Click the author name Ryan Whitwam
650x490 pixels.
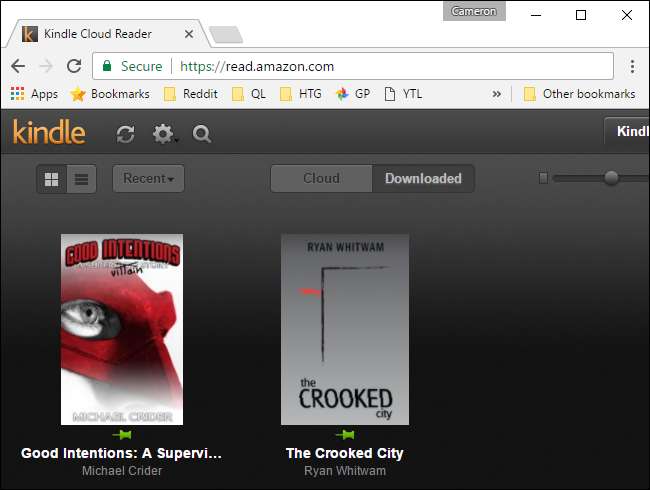[x=345, y=471]
